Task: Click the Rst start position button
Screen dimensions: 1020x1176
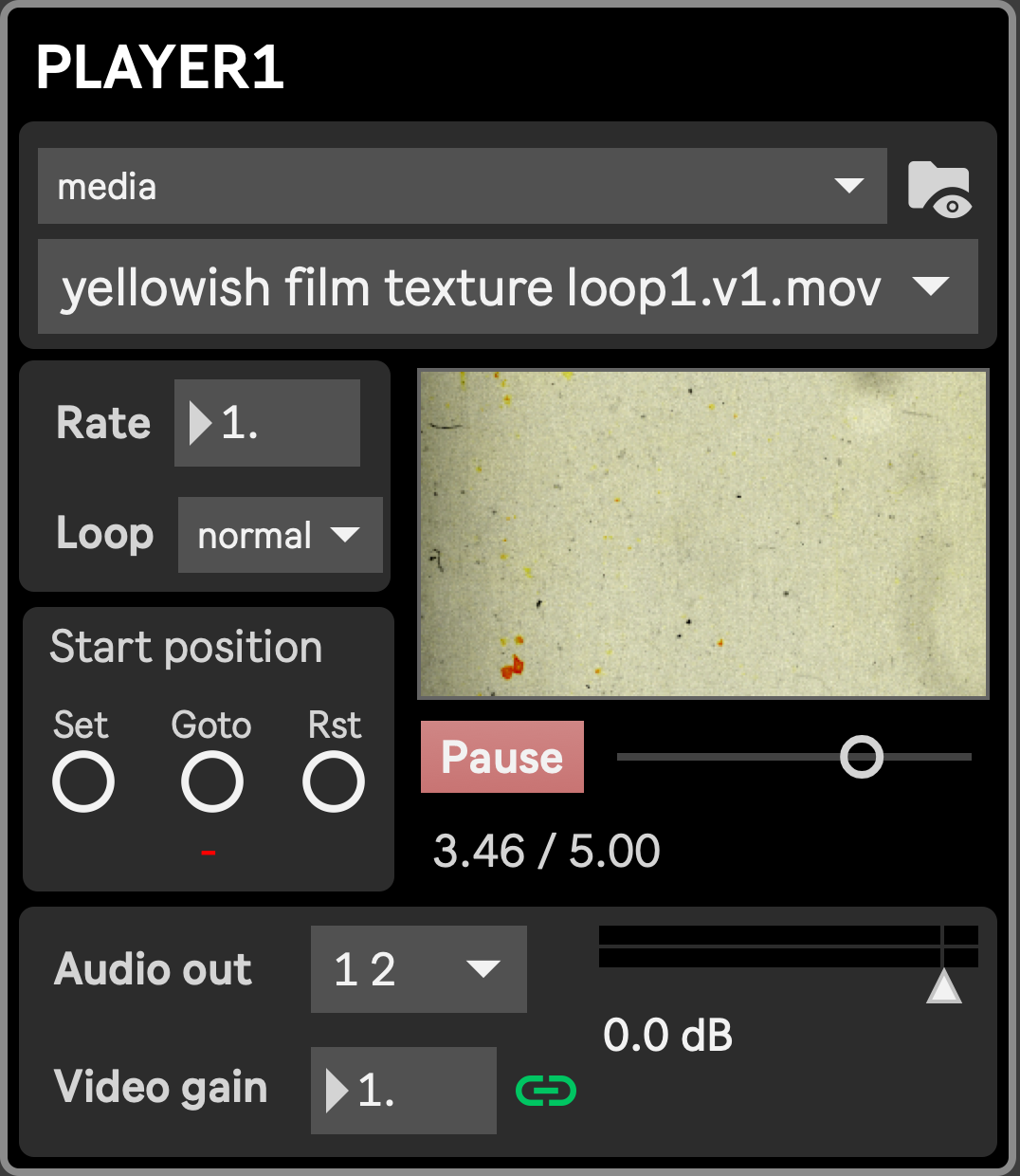Action: pos(334,781)
